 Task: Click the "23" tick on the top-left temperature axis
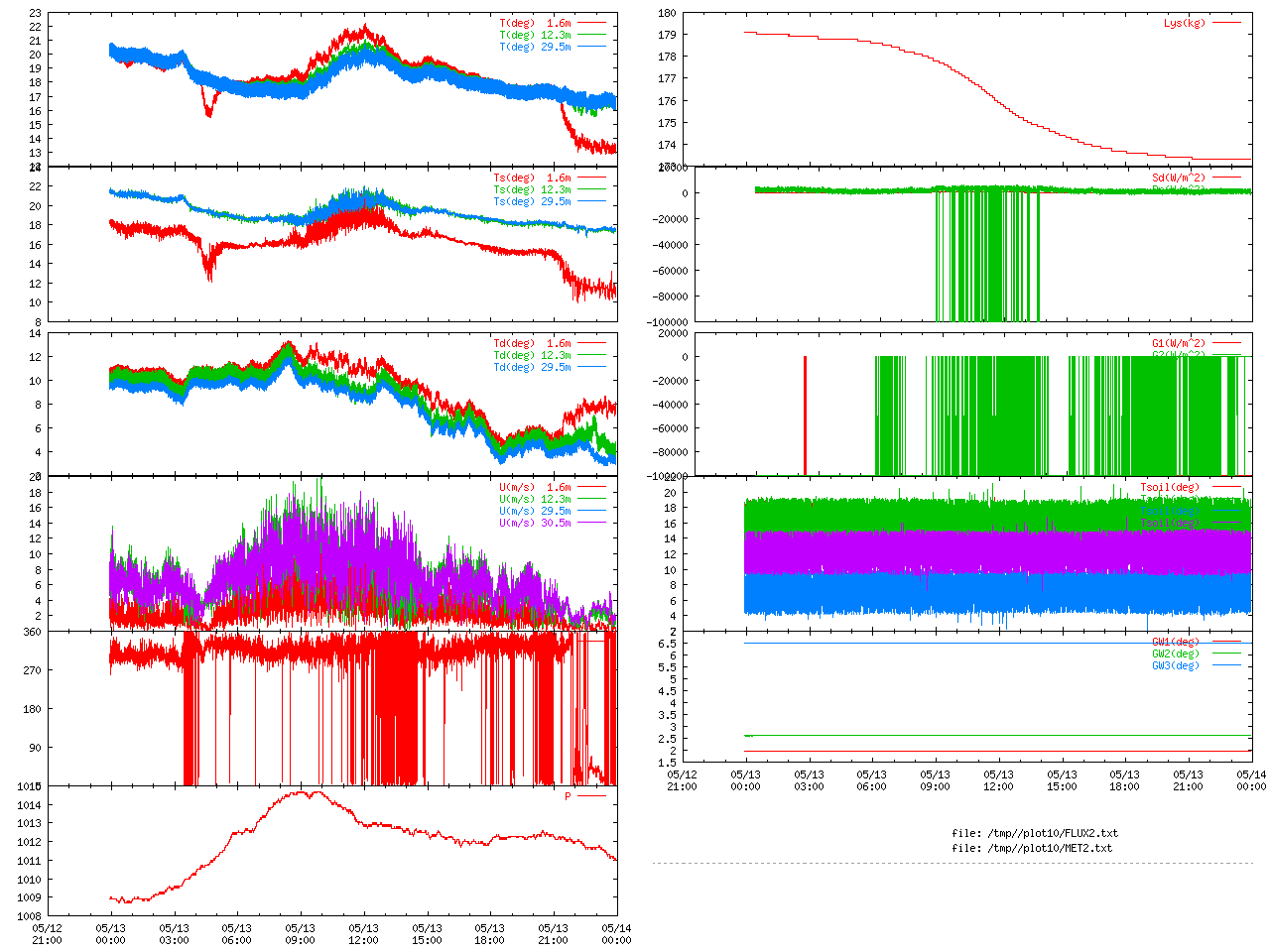pyautogui.click(x=35, y=14)
